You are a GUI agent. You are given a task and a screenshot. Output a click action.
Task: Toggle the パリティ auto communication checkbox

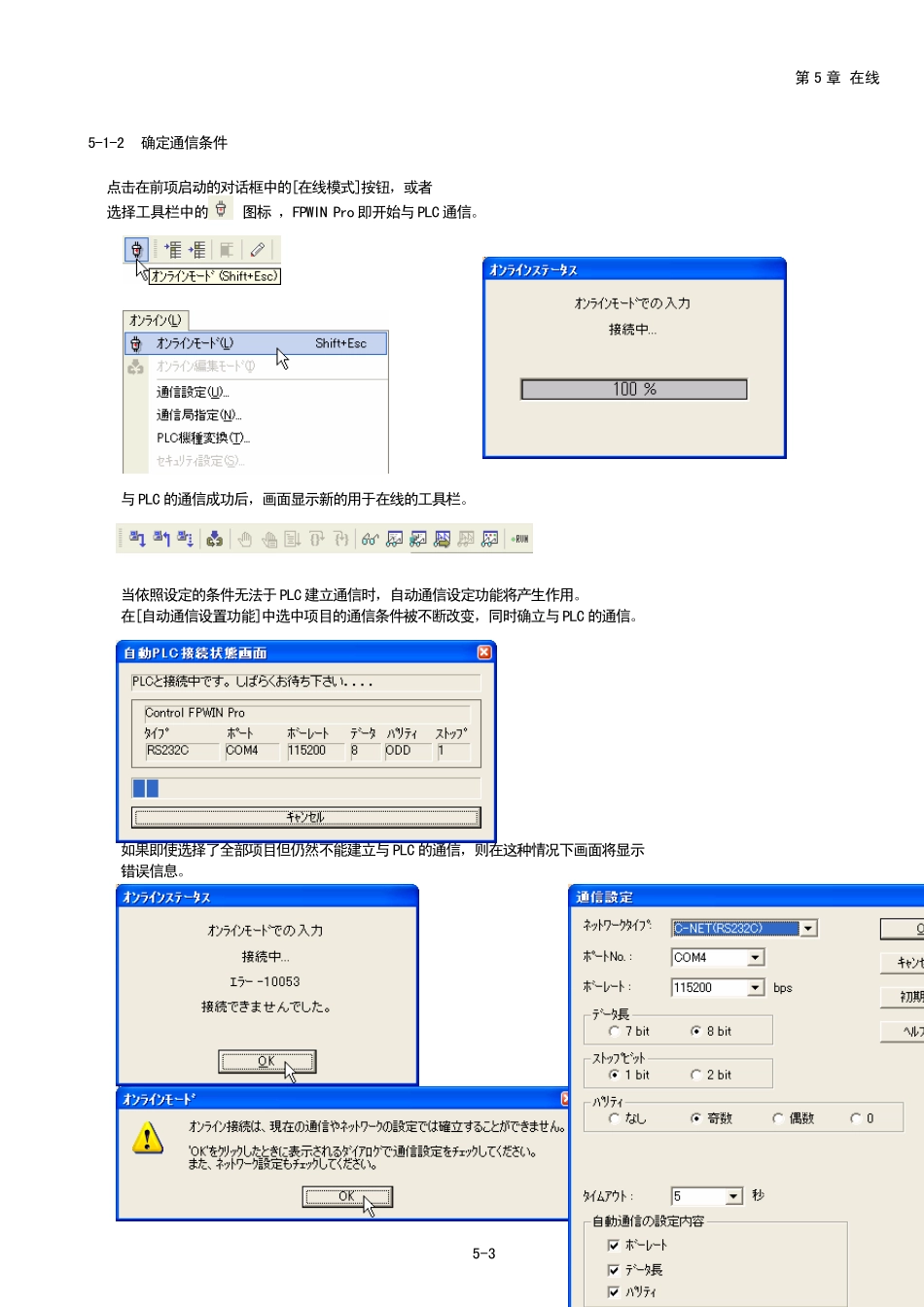click(x=613, y=1292)
